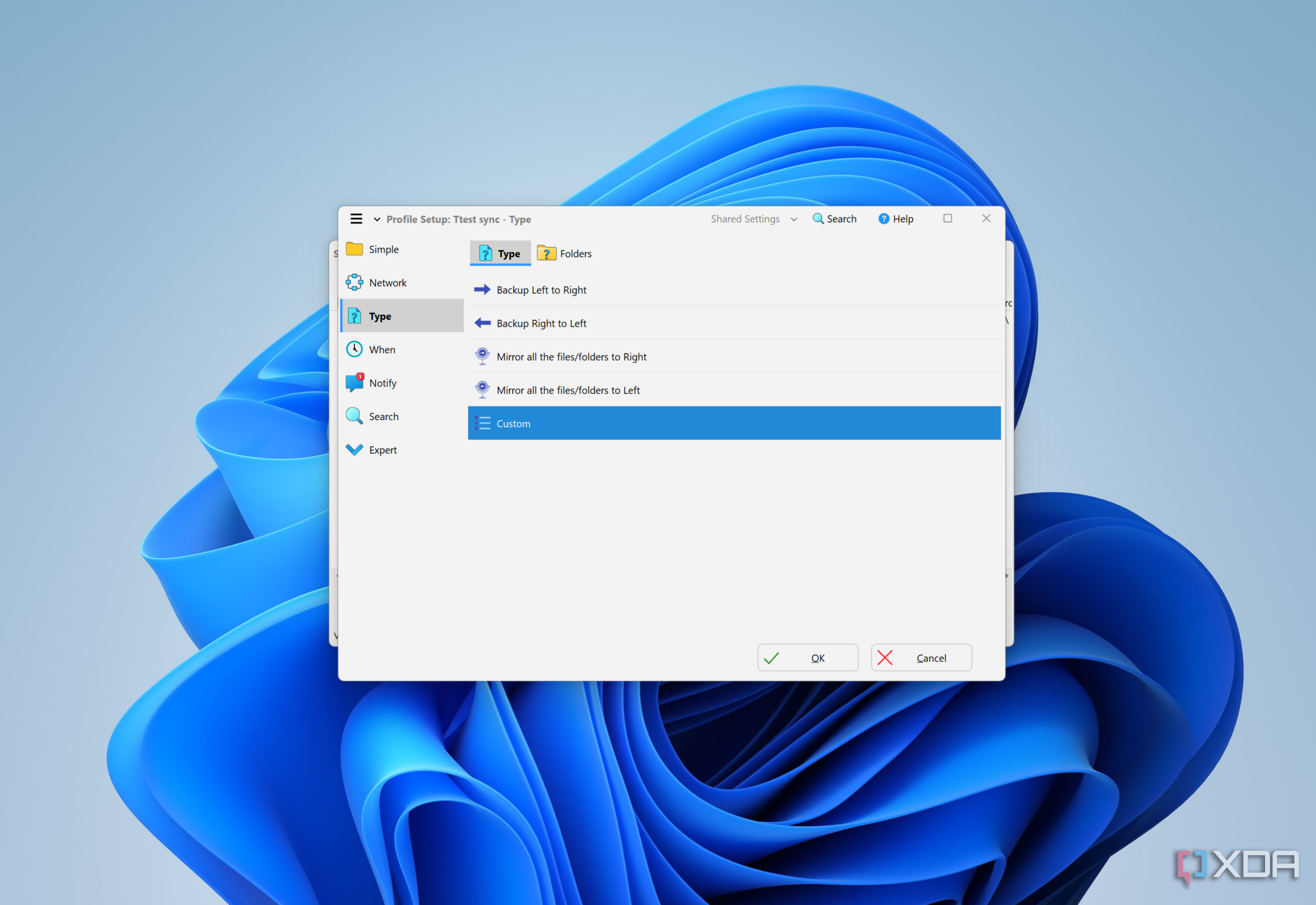Click the Backup Left to Right arrow icon

482,290
